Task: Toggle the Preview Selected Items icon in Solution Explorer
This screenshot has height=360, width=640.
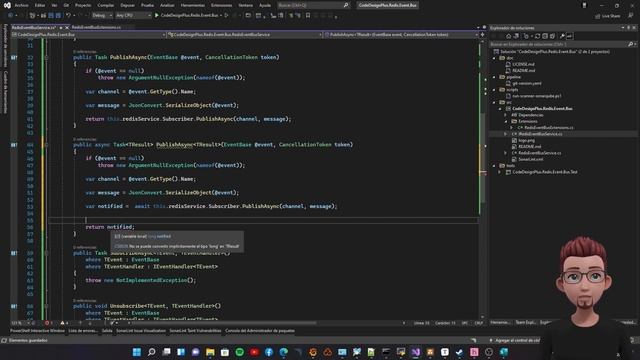Action: (x=569, y=36)
